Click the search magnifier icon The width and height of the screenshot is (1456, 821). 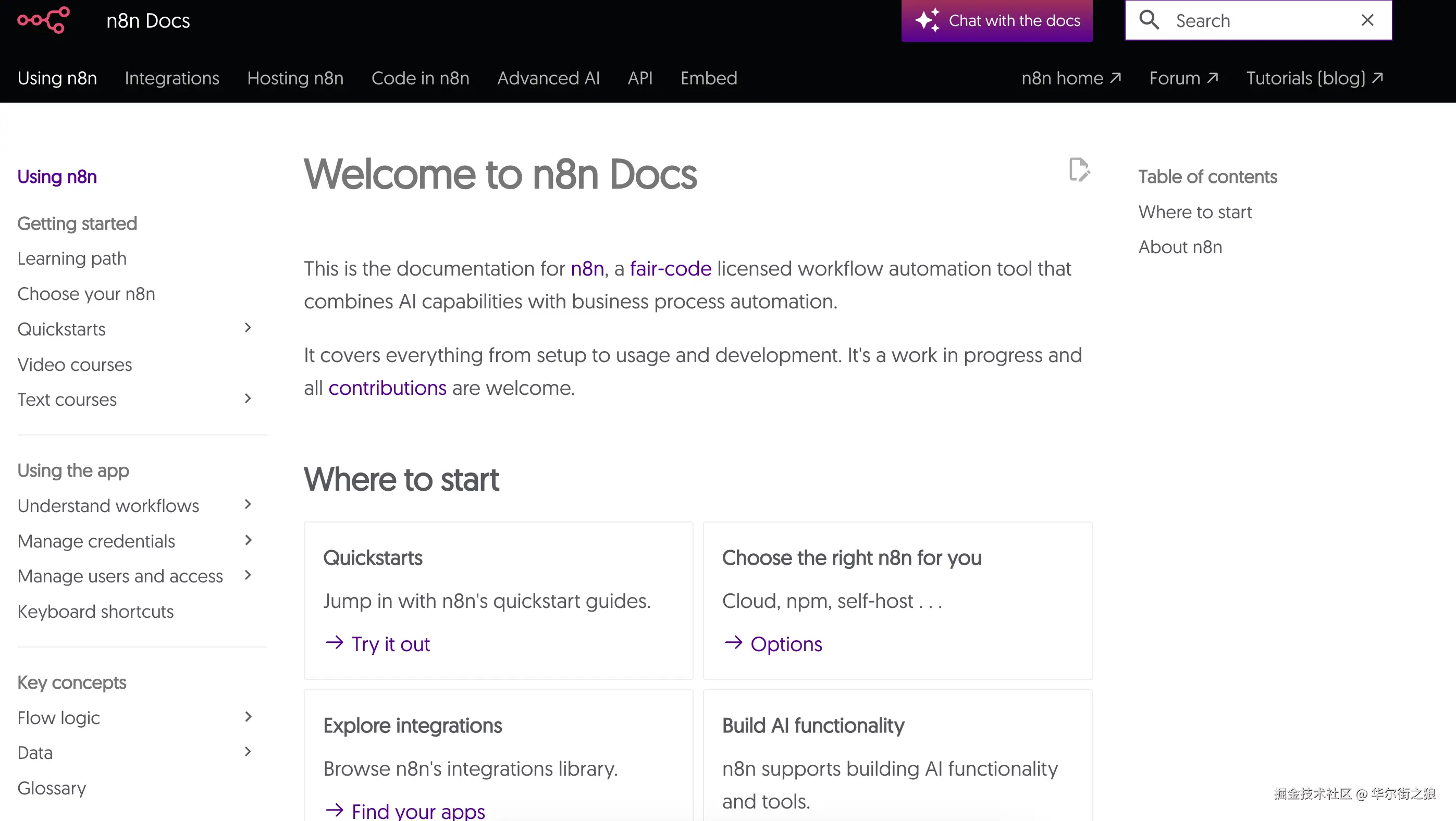pos(1149,20)
